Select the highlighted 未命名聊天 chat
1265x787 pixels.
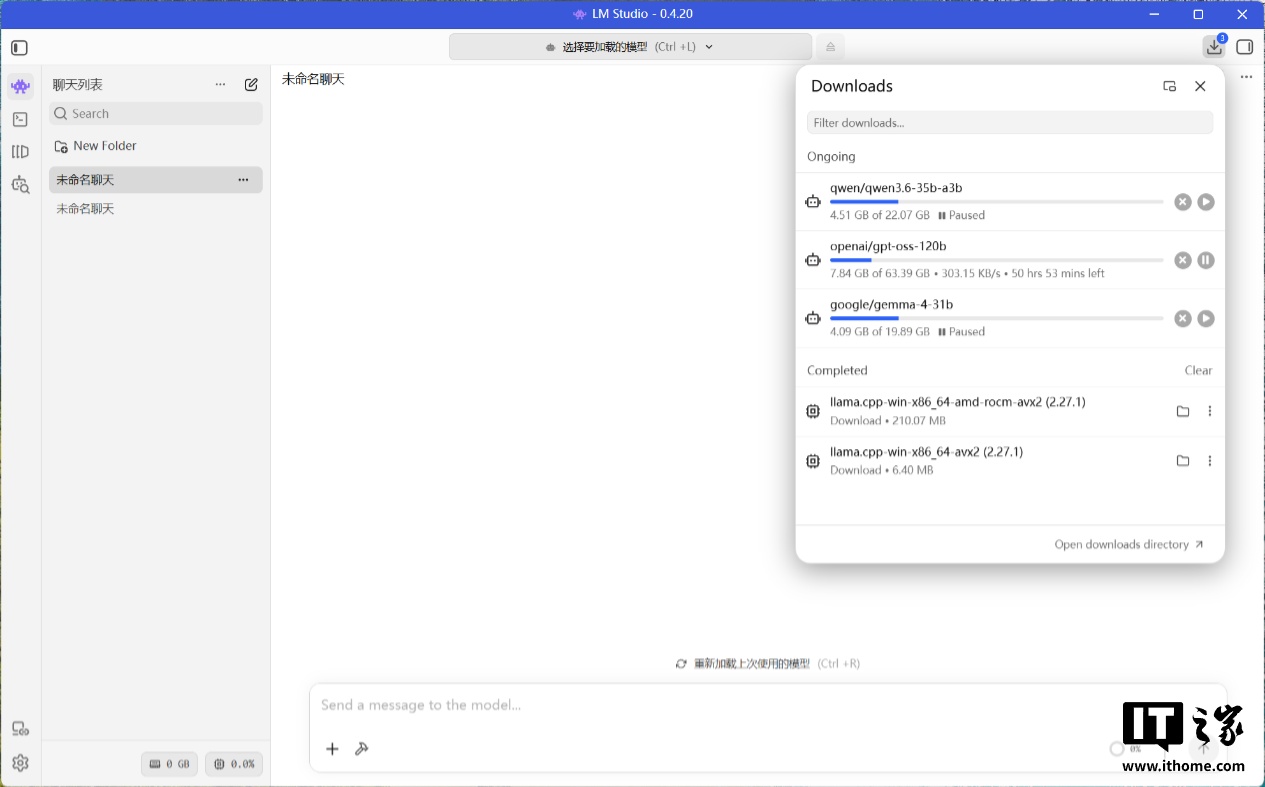pos(156,180)
